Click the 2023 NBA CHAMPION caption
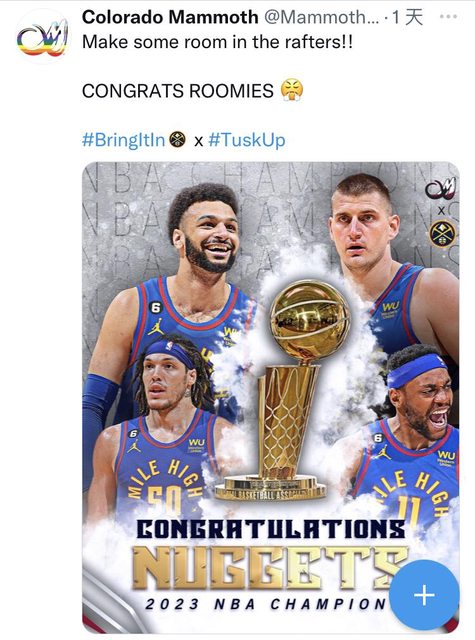Viewport: 475px width, 640px height. point(267,604)
